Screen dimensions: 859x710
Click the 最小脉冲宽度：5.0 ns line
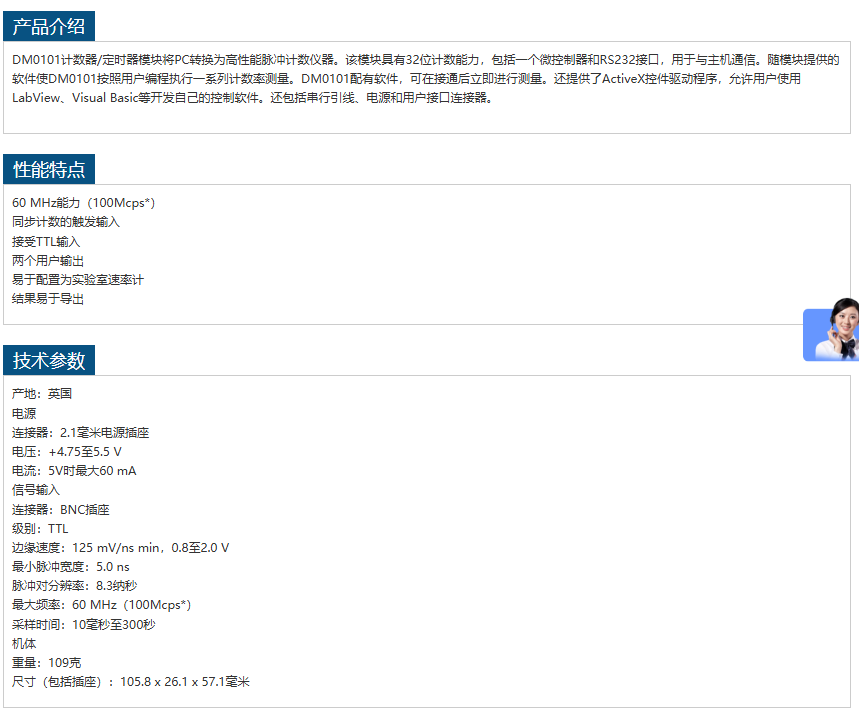pos(71,567)
